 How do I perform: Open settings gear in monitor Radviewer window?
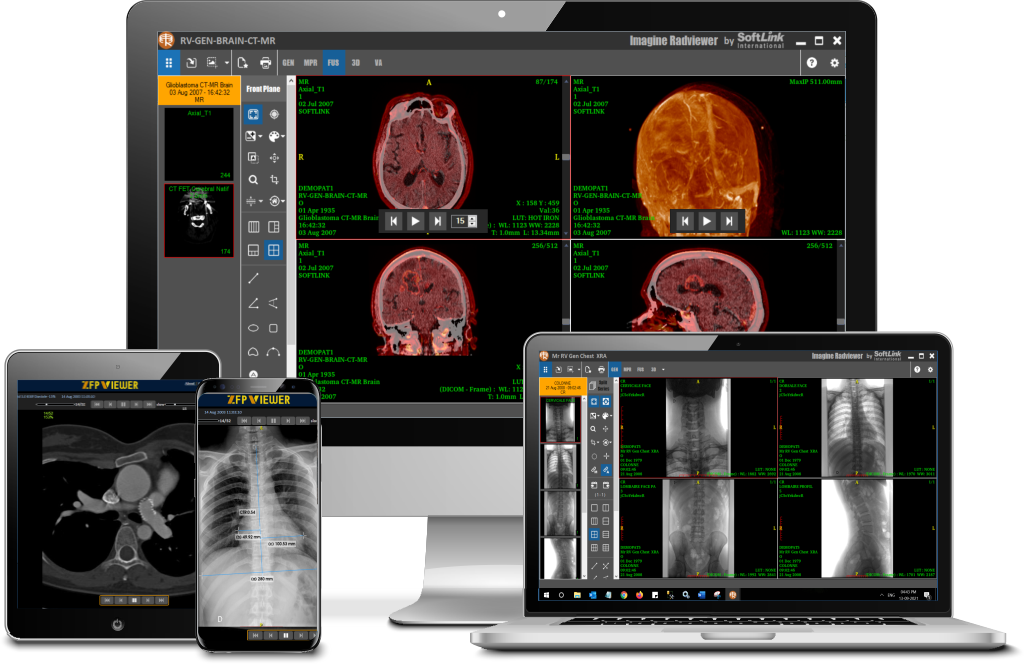coord(834,63)
